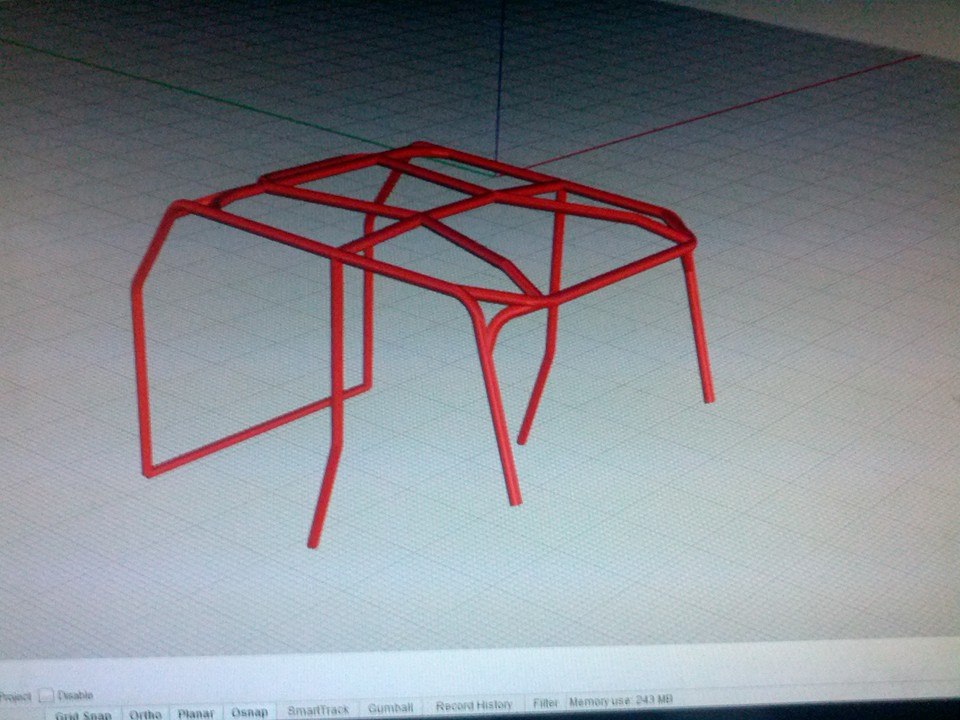Pick the green Y-axis line
Screen dimensions: 960x720
(x=196, y=92)
